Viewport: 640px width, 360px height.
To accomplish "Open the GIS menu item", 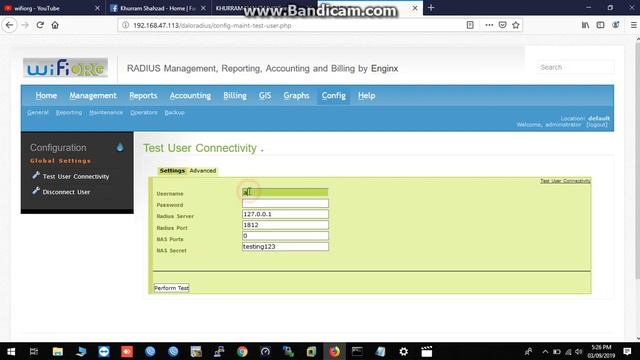I will [264, 96].
